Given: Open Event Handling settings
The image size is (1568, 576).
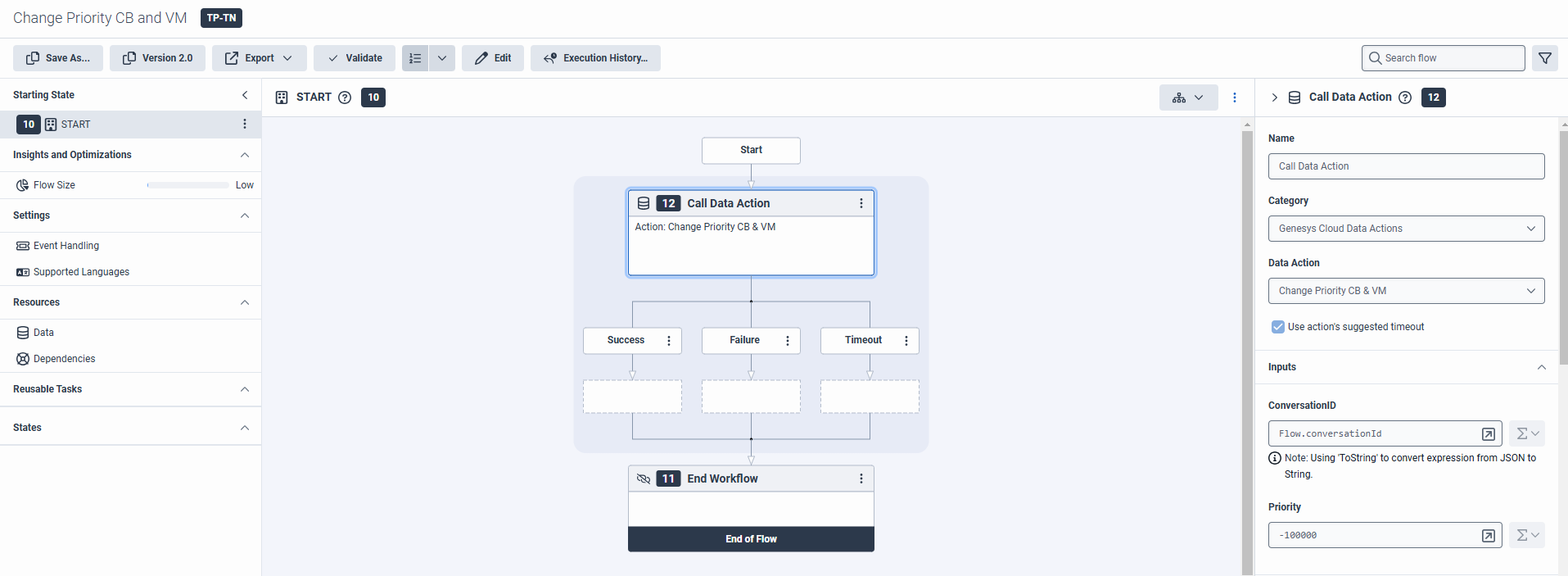Looking at the screenshot, I should tap(66, 246).
